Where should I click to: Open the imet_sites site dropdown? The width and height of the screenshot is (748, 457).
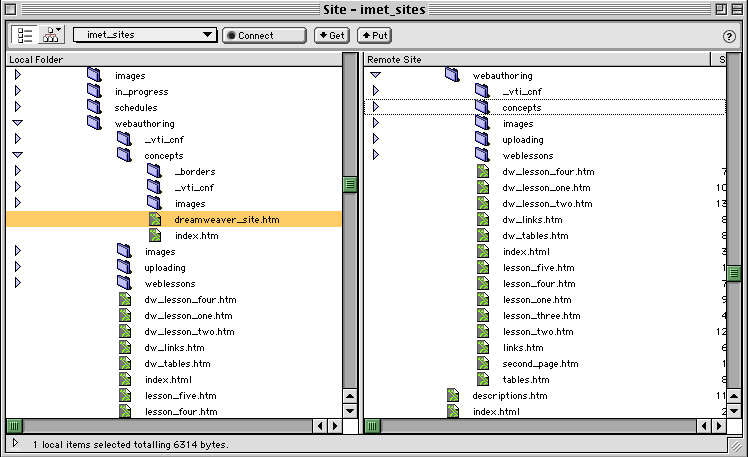(145, 35)
